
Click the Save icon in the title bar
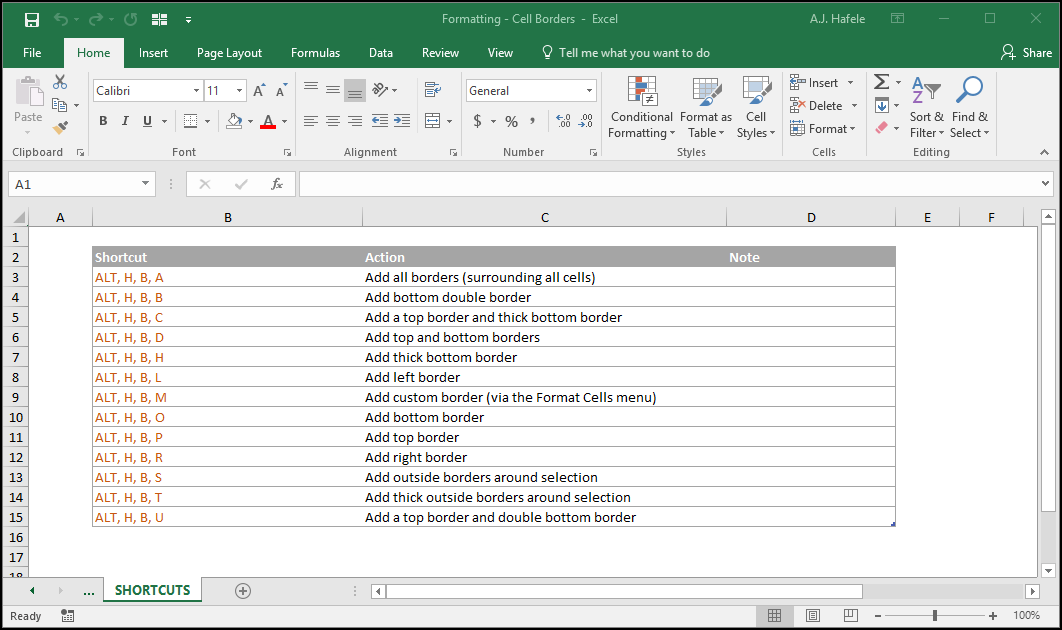tap(32, 20)
